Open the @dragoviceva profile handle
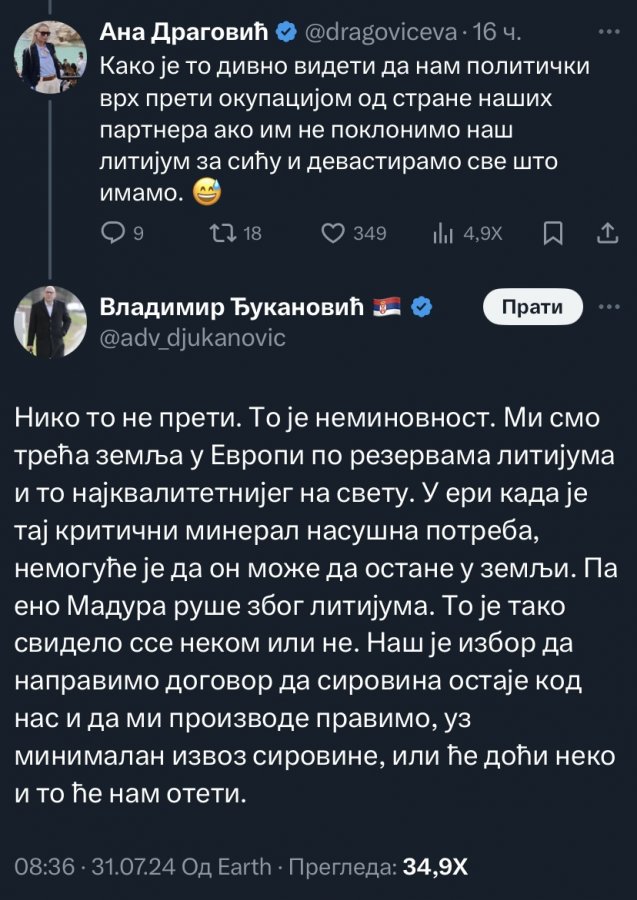This screenshot has height=900, width=637. (379, 33)
